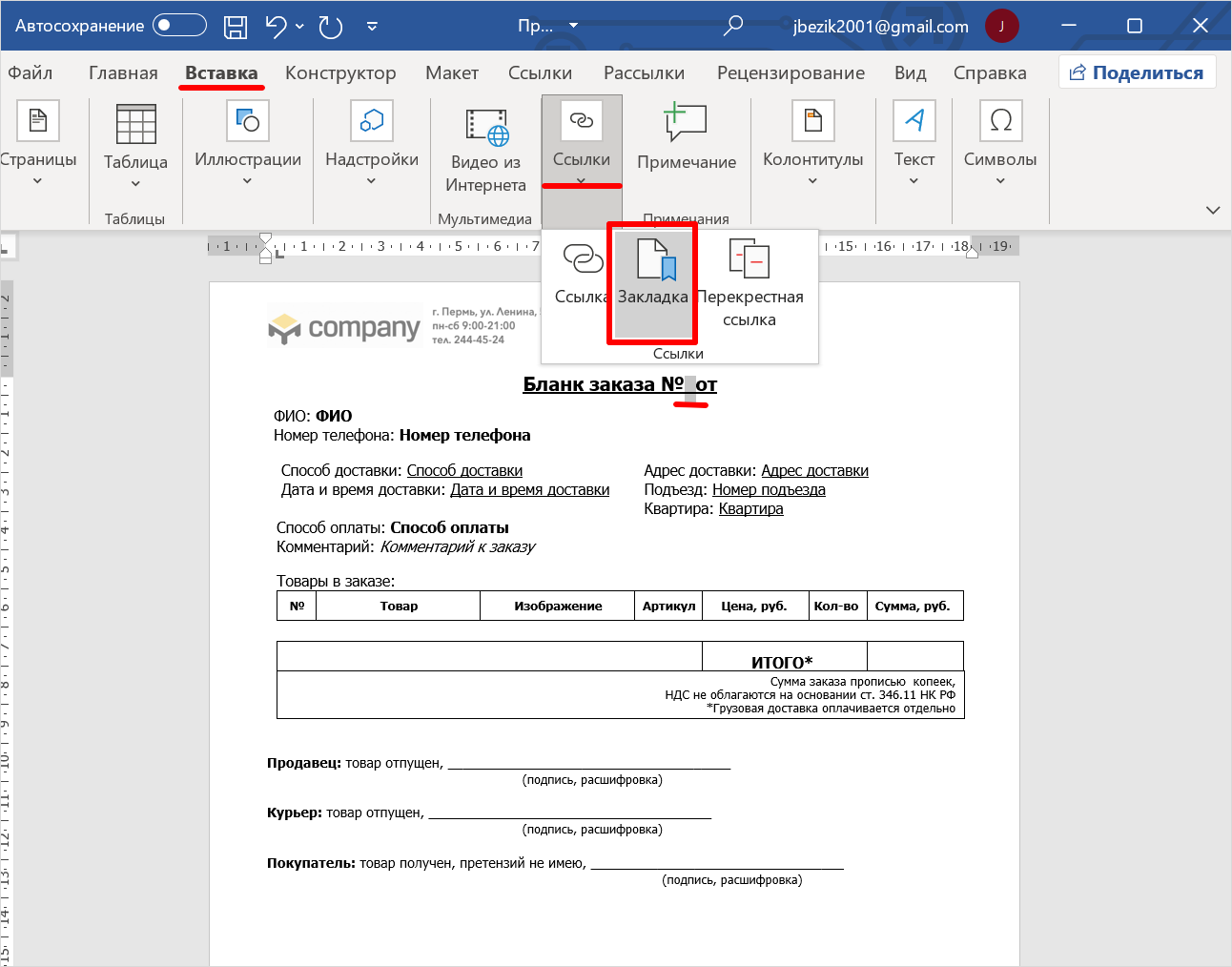
Task: Click the underlined Дата и время доставки
Action: click(529, 489)
